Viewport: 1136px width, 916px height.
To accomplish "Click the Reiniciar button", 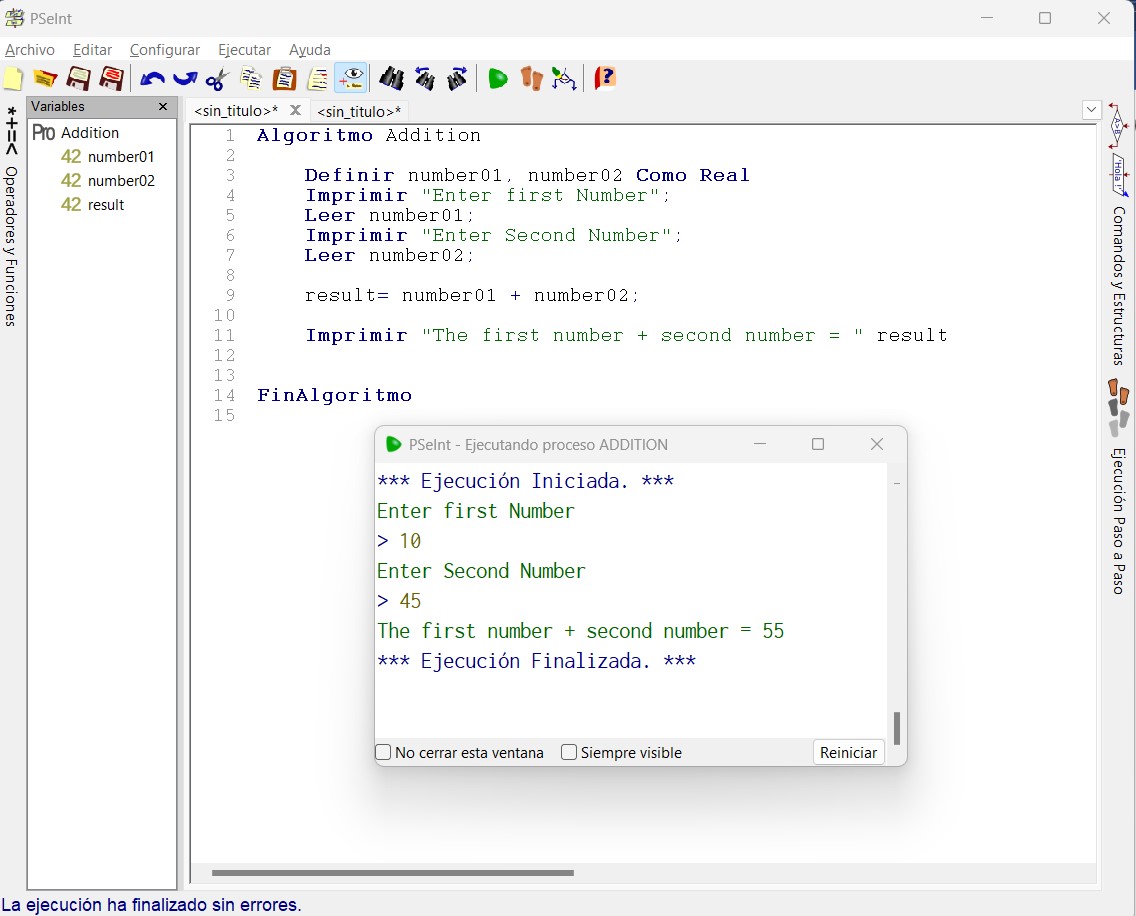I will pos(848,752).
